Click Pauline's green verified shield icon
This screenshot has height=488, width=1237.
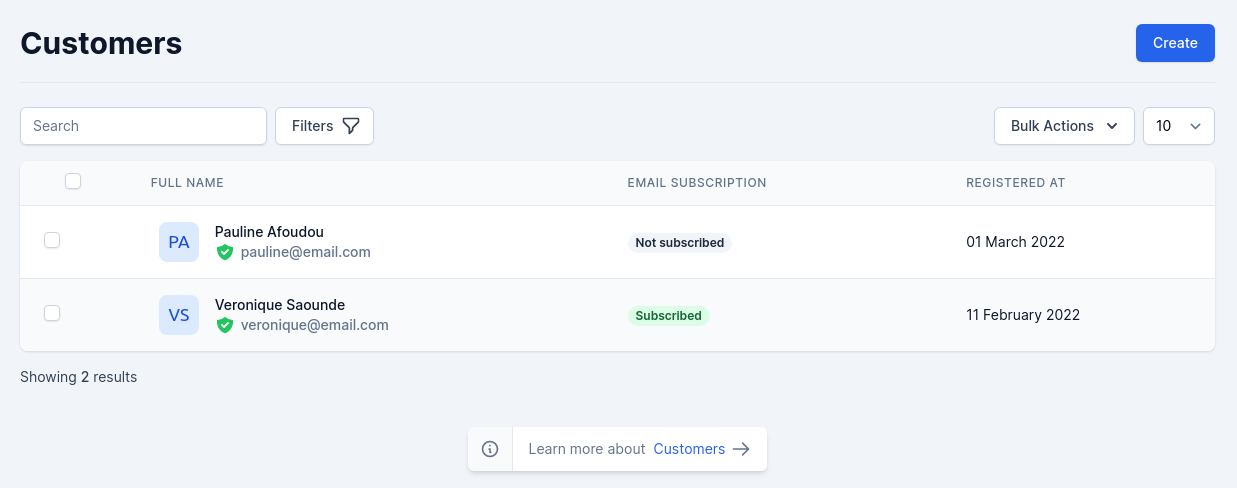(225, 252)
